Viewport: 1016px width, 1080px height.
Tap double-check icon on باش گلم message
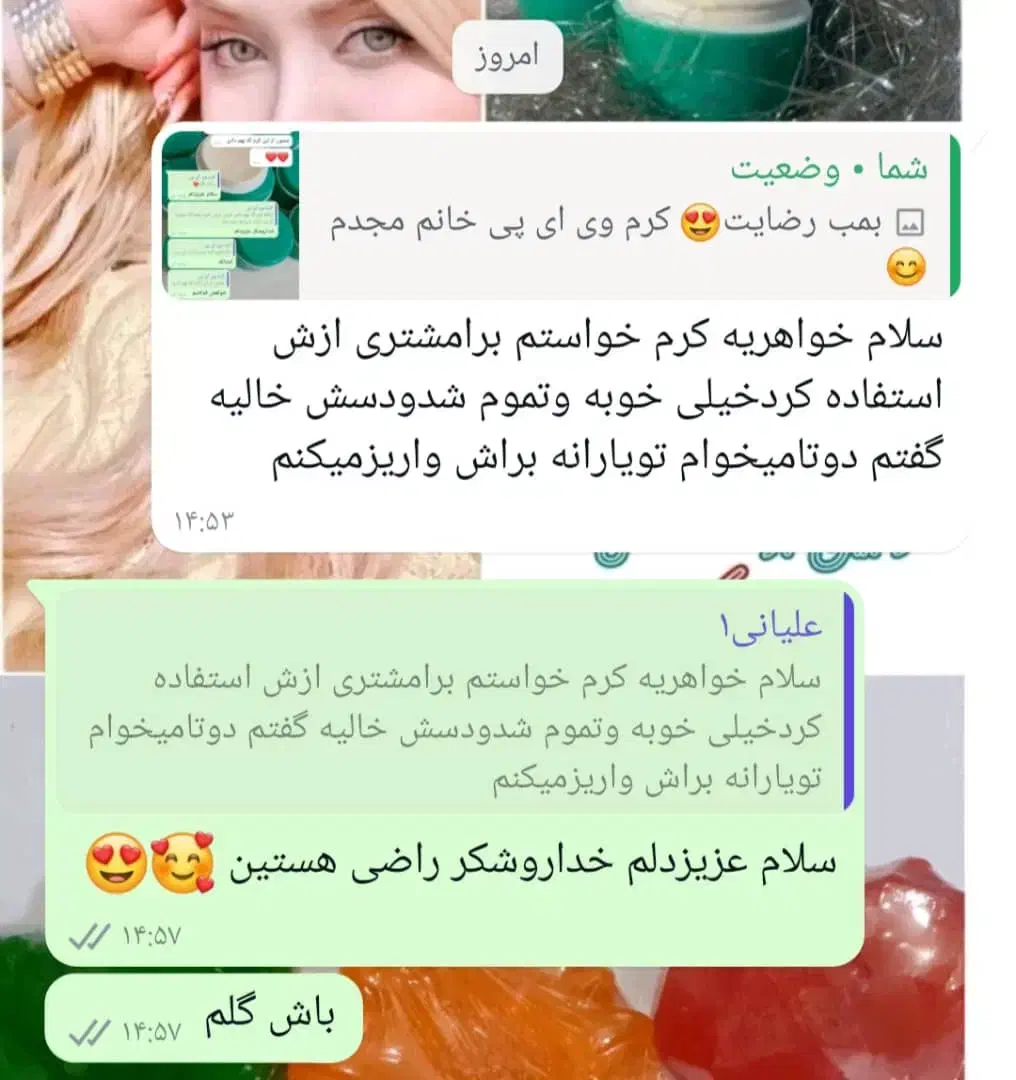pyautogui.click(x=90, y=1032)
